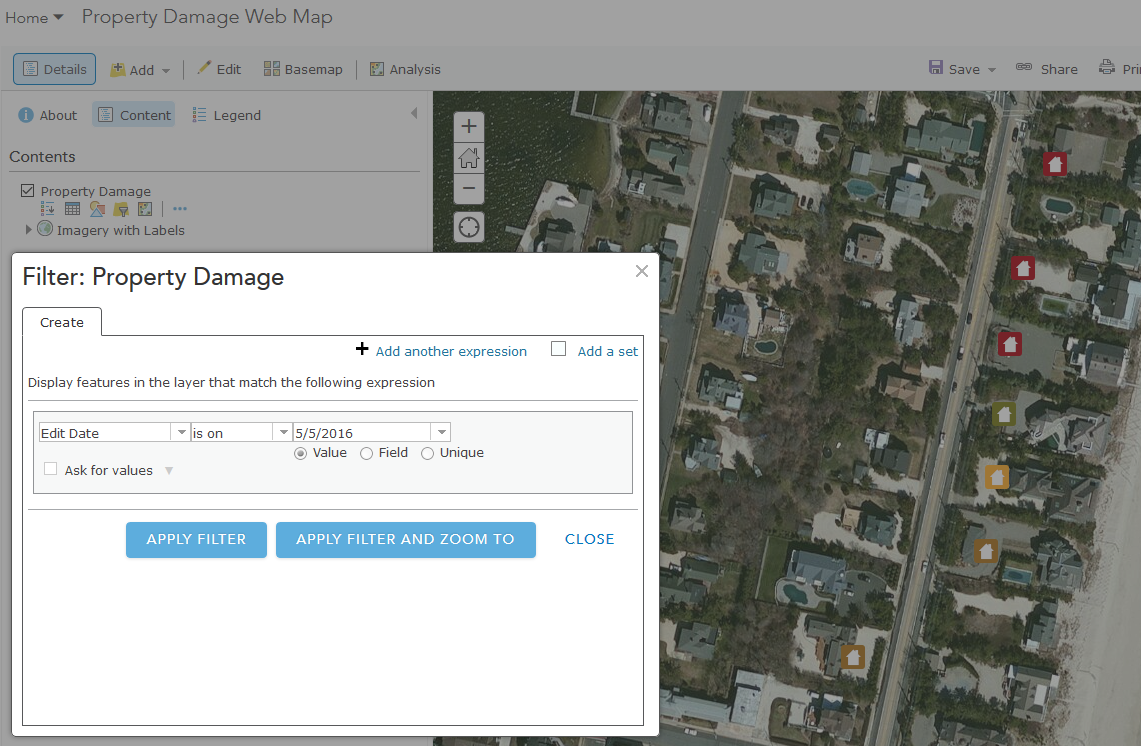Open the 'is on' operator dropdown
Viewport: 1141px width, 746px height.
click(283, 432)
